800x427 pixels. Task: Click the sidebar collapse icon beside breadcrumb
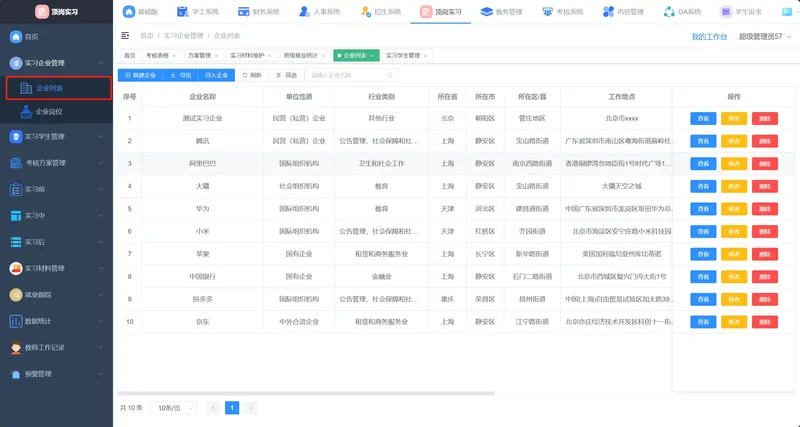[127, 37]
